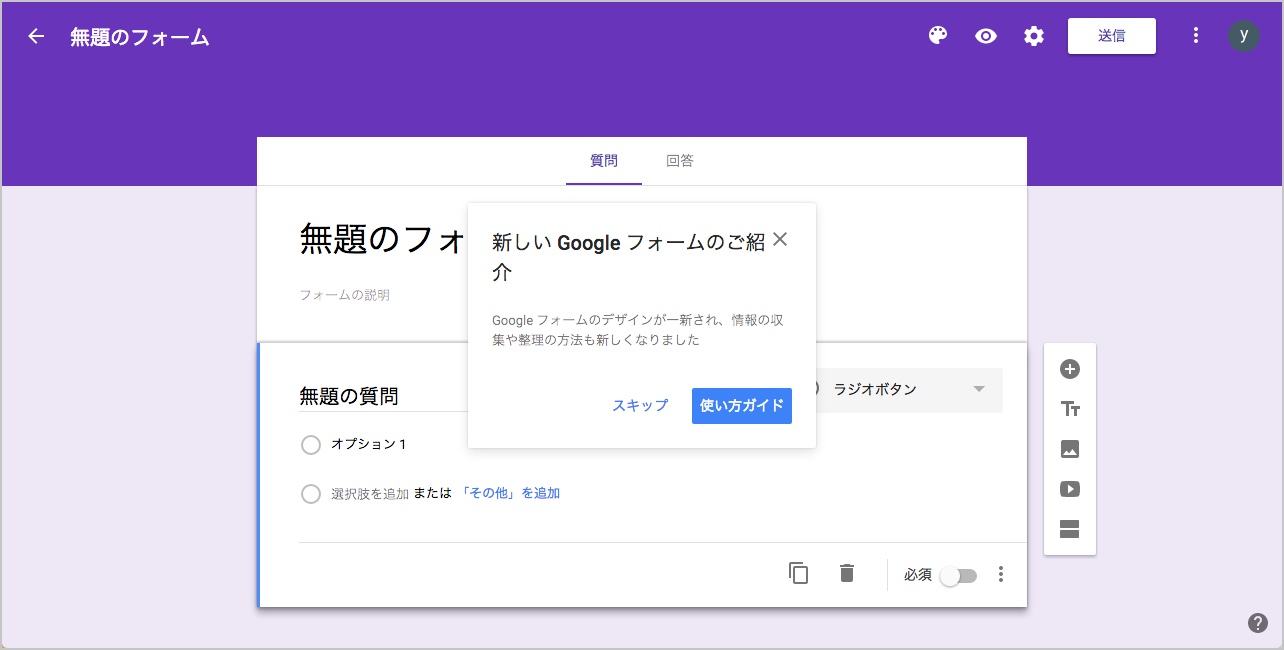Click the 使い方ガイド button

[x=742, y=406]
